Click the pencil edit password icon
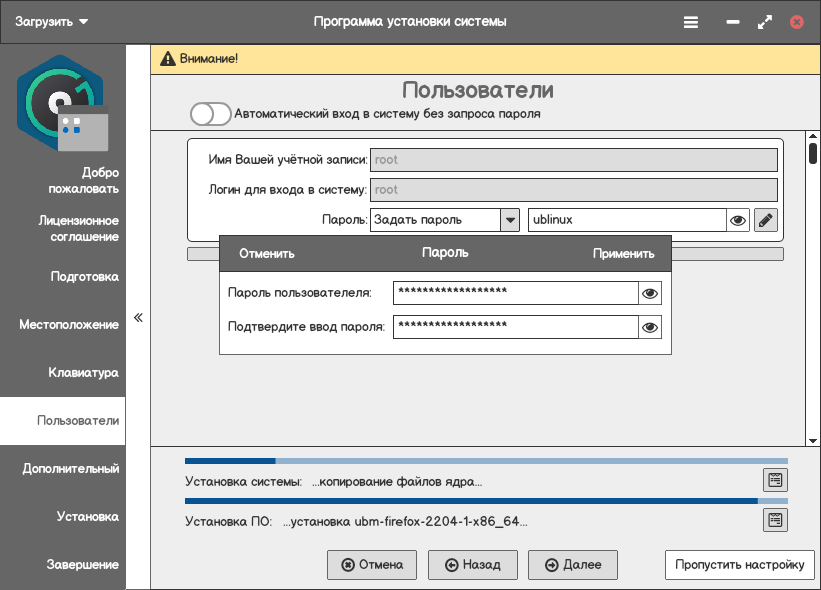This screenshot has width=821, height=590. [x=766, y=220]
